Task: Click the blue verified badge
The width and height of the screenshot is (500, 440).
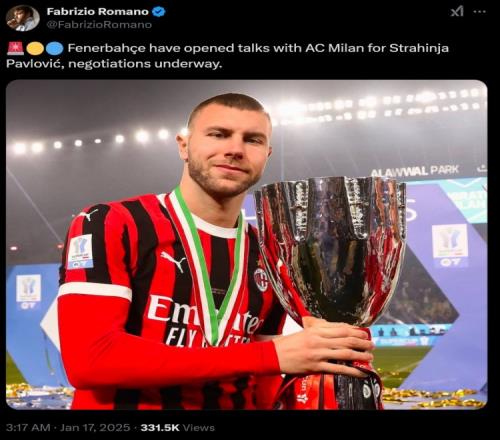Action: click(x=159, y=11)
